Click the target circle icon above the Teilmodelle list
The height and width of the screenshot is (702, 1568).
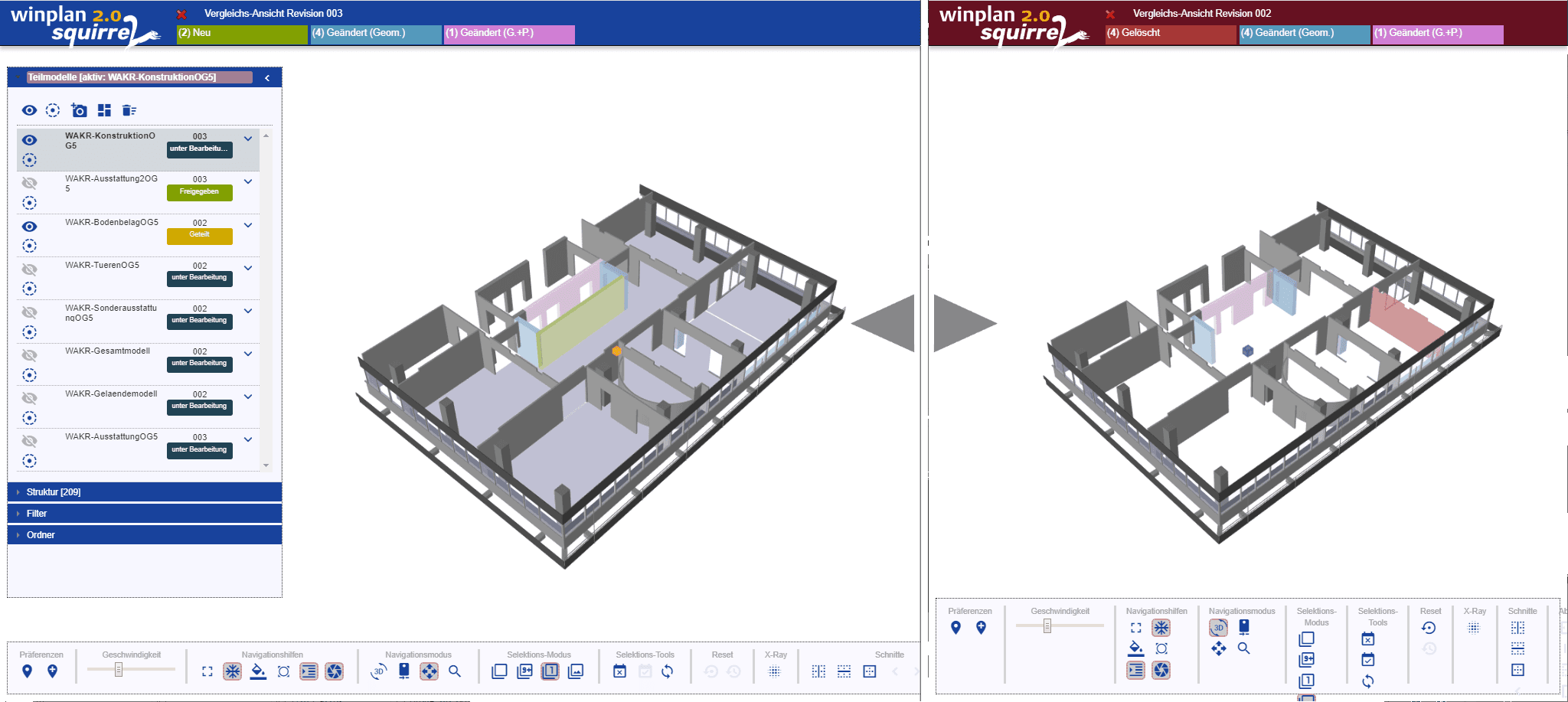[x=53, y=110]
